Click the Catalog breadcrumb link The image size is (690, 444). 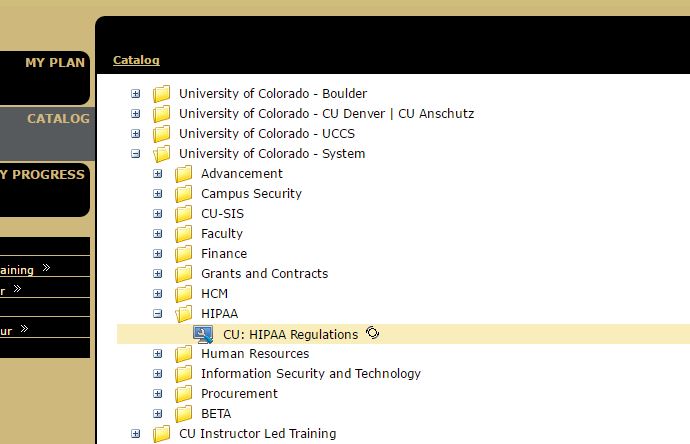point(136,60)
